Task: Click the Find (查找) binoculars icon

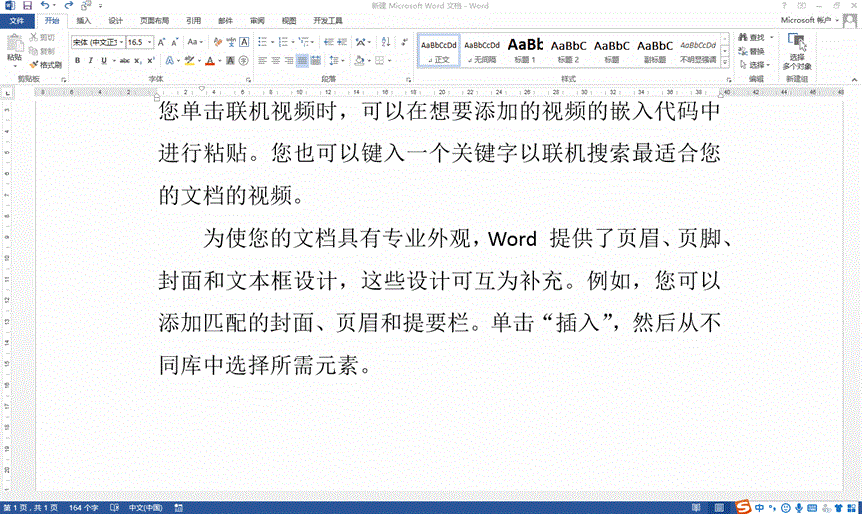Action: point(743,37)
